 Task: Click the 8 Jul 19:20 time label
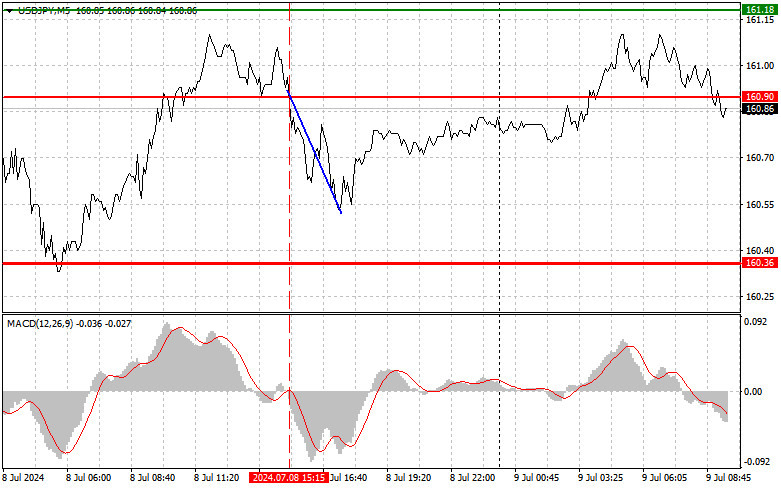coord(408,478)
